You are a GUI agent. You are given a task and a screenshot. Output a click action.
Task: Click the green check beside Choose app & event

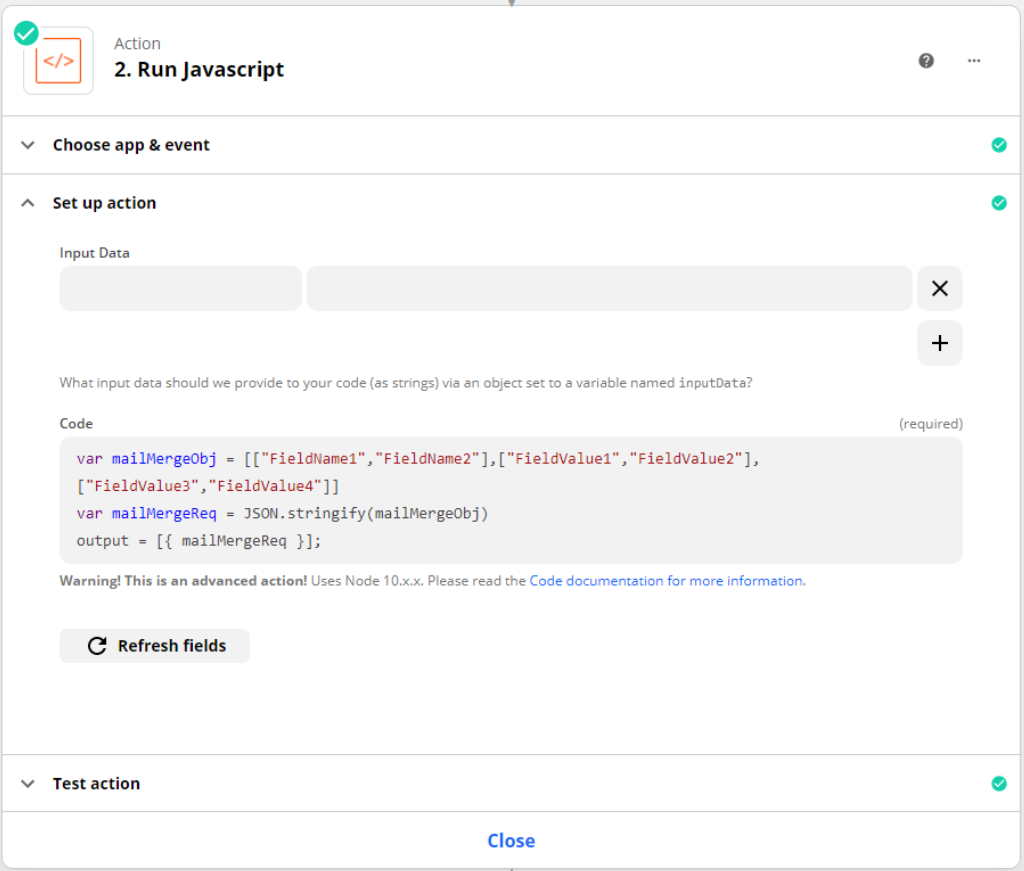click(999, 145)
